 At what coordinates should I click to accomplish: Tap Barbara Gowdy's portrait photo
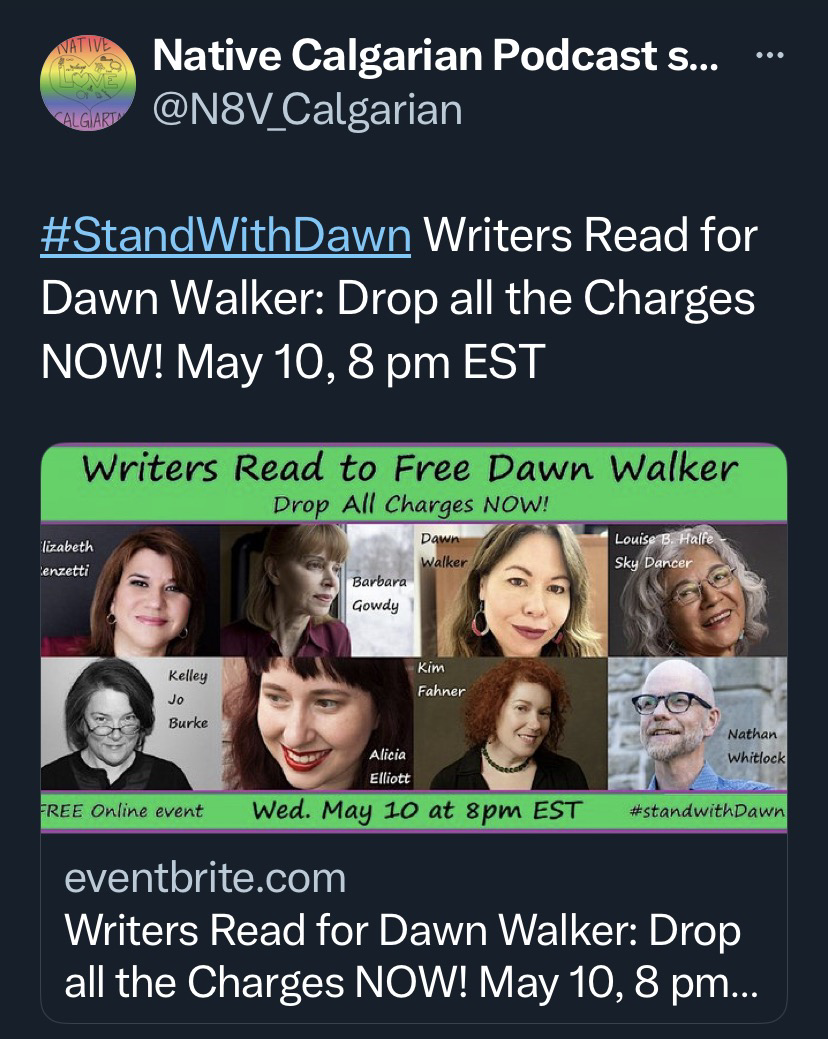coord(318,590)
